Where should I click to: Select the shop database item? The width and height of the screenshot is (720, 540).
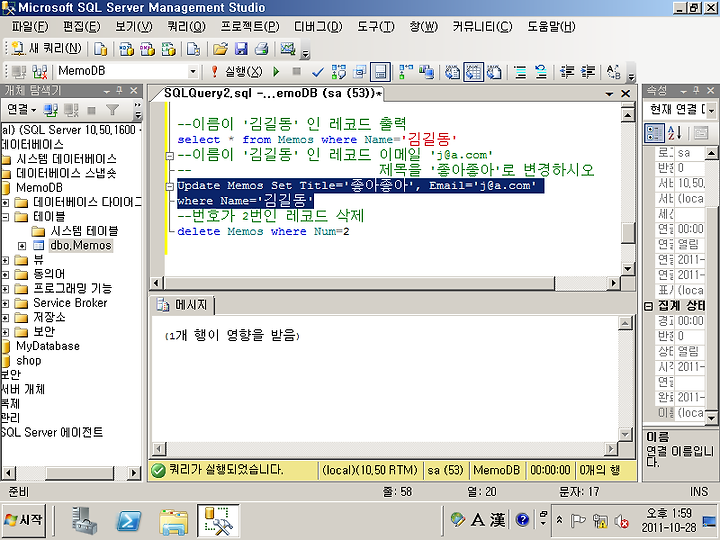(28, 360)
